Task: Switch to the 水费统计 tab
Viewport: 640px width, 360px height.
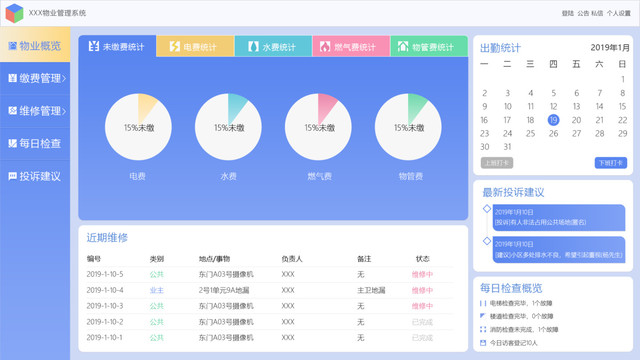Action: tap(273, 46)
